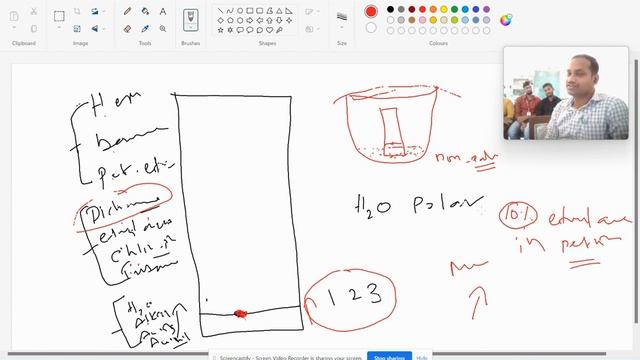This screenshot has width=640, height=360.
Task: Pick the Rounded rectangle shape
Action: 260,11
